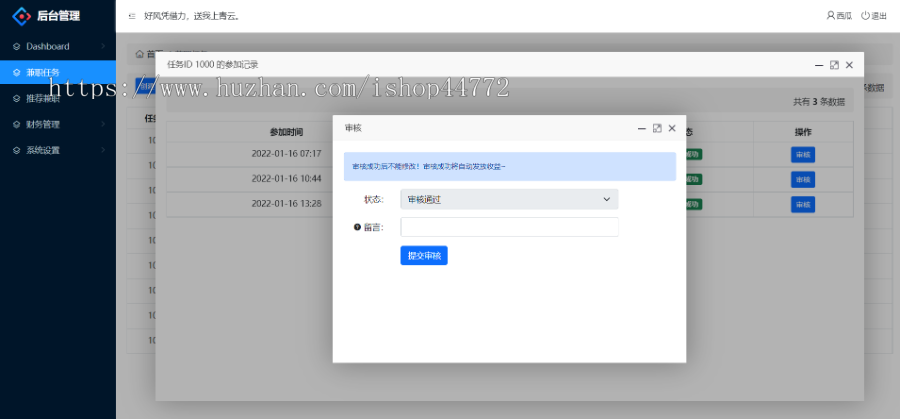
Task: Click 审核 button for 13:28 record
Action: tap(802, 204)
